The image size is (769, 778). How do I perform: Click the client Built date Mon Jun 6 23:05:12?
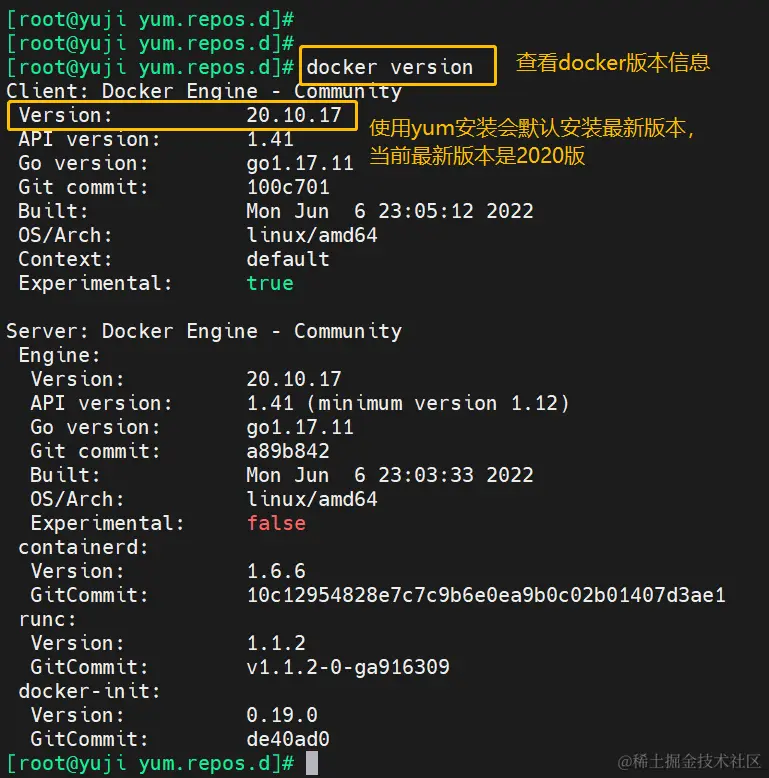pyautogui.click(x=390, y=211)
